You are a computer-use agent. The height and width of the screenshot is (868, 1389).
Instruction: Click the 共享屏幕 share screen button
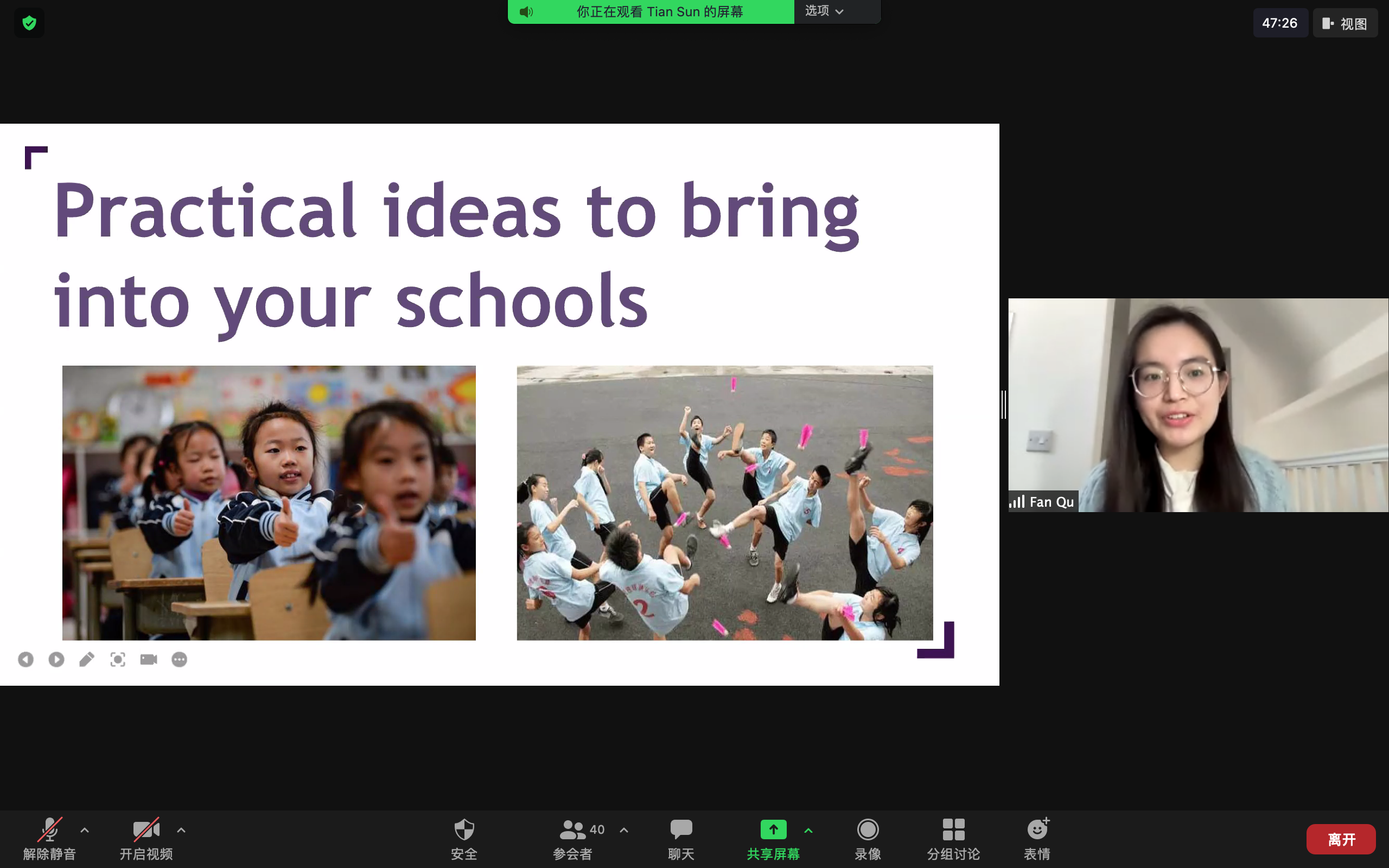773,839
